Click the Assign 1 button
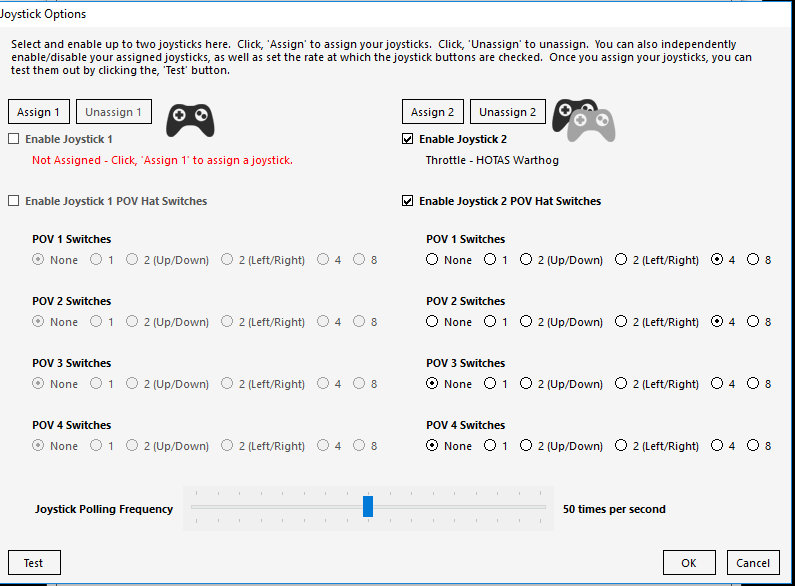 [x=39, y=112]
